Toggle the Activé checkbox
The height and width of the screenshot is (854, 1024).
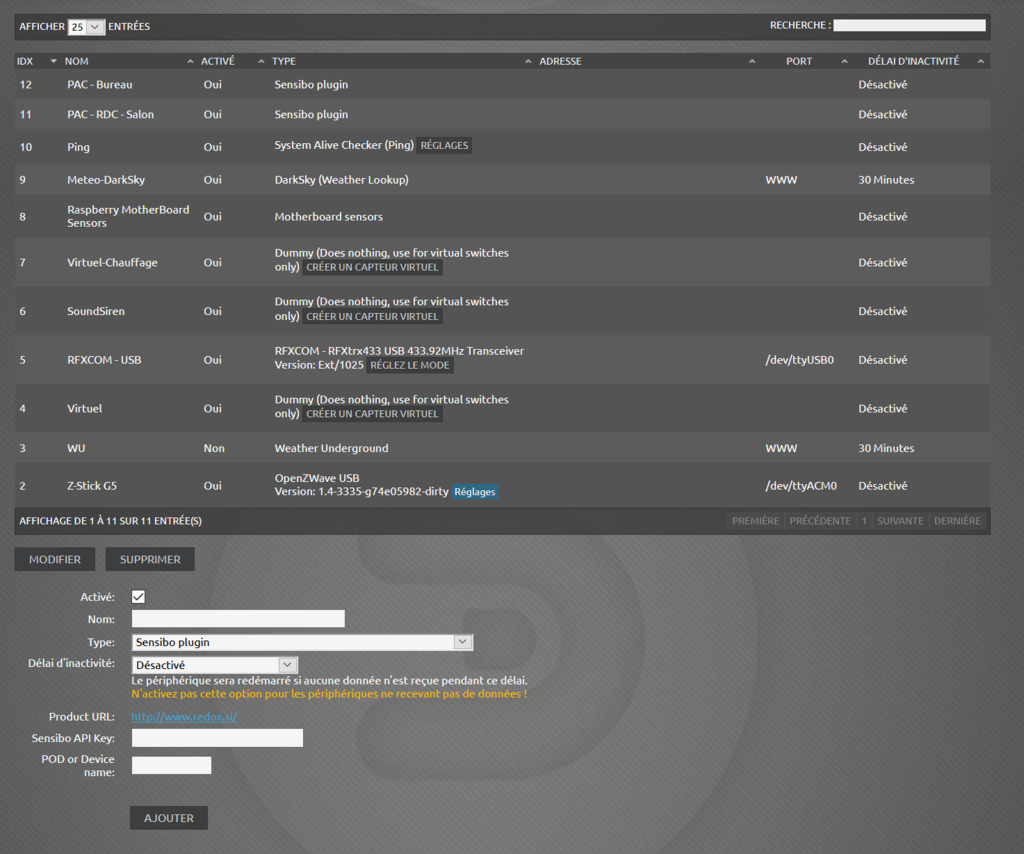(139, 597)
